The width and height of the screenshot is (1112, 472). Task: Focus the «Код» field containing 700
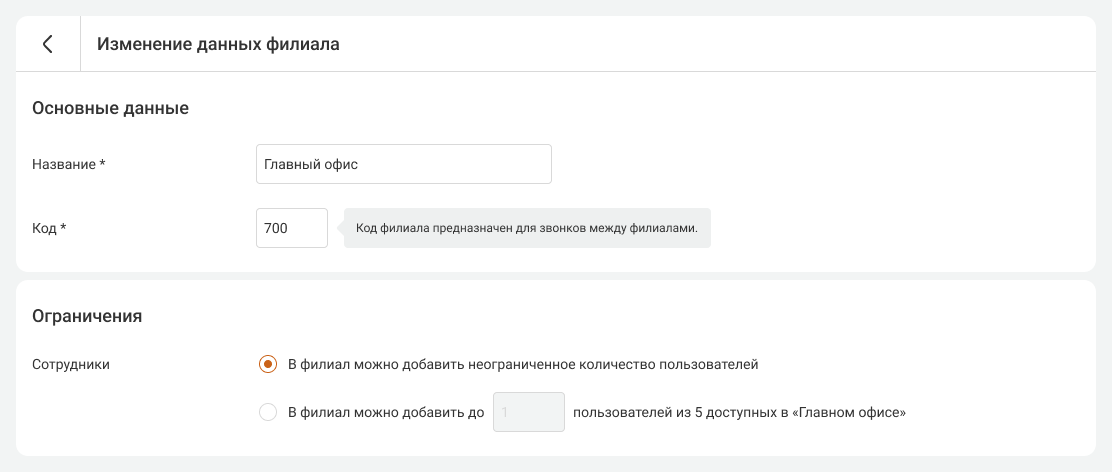pyautogui.click(x=291, y=228)
